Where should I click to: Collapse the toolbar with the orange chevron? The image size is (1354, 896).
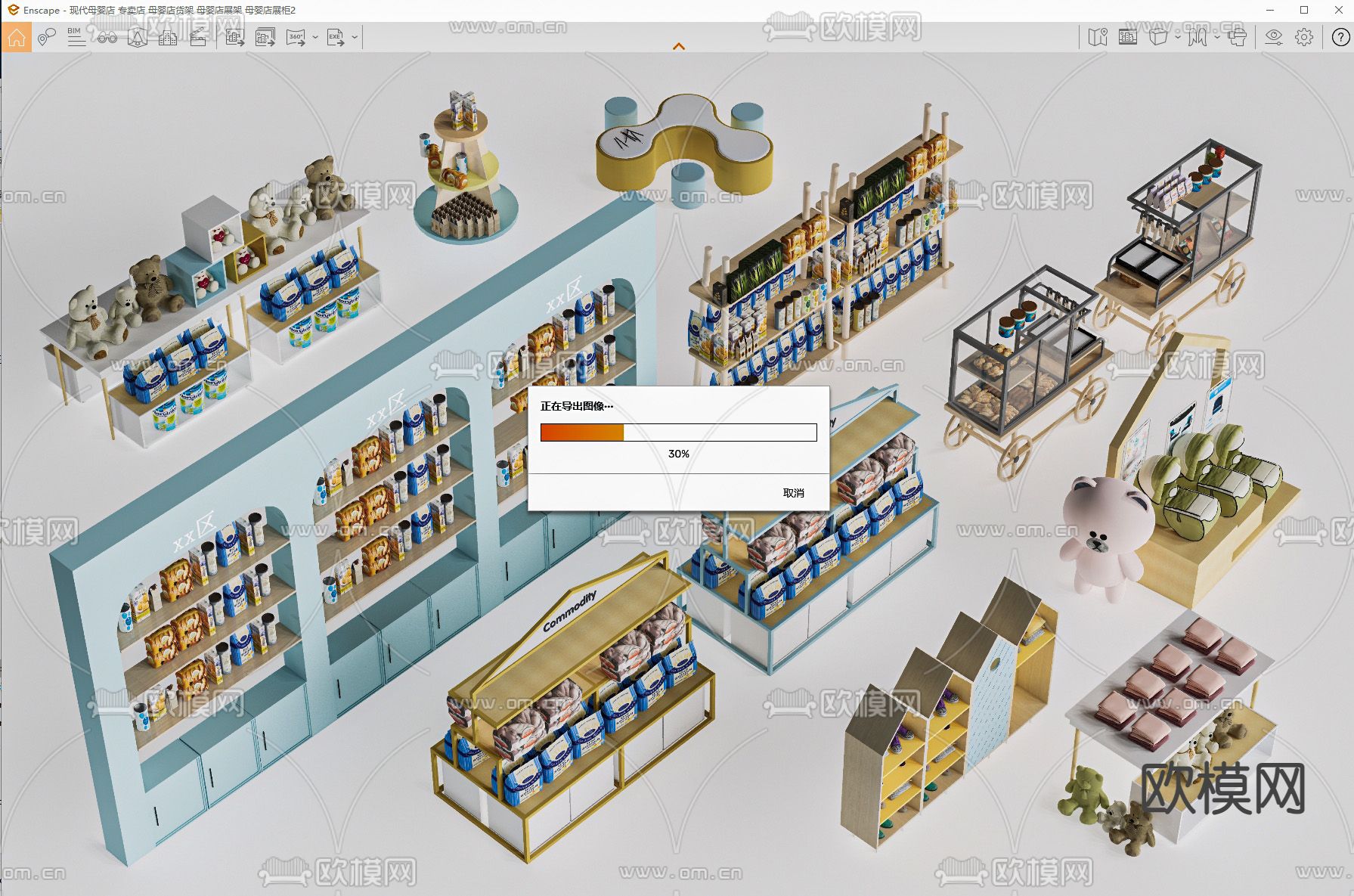678,47
